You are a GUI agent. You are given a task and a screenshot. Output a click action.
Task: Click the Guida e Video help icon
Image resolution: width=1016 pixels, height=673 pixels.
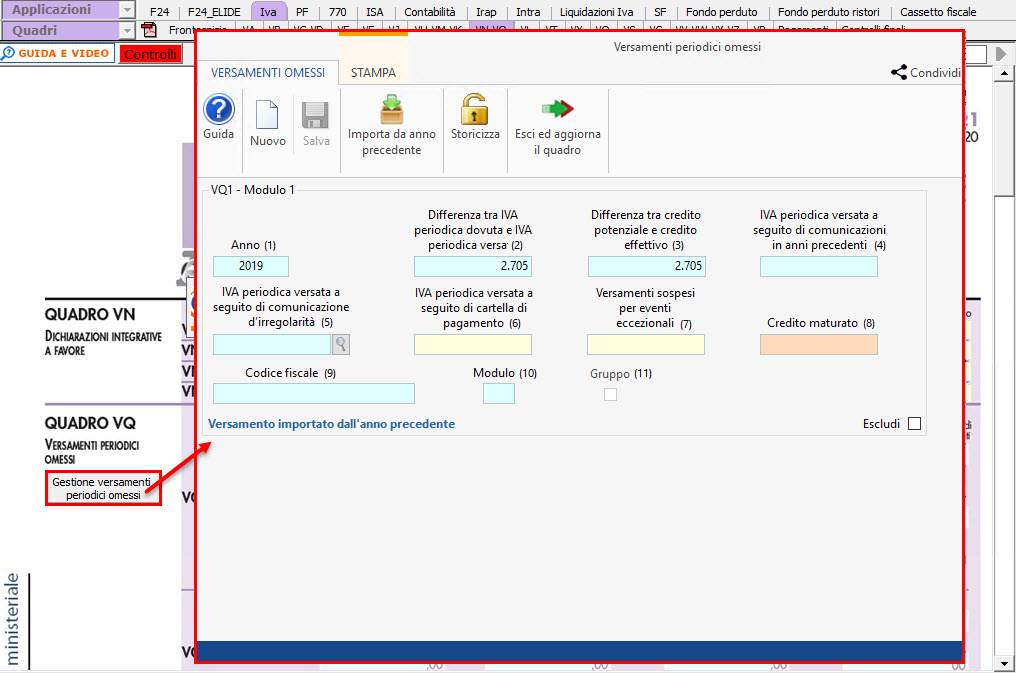(8, 53)
